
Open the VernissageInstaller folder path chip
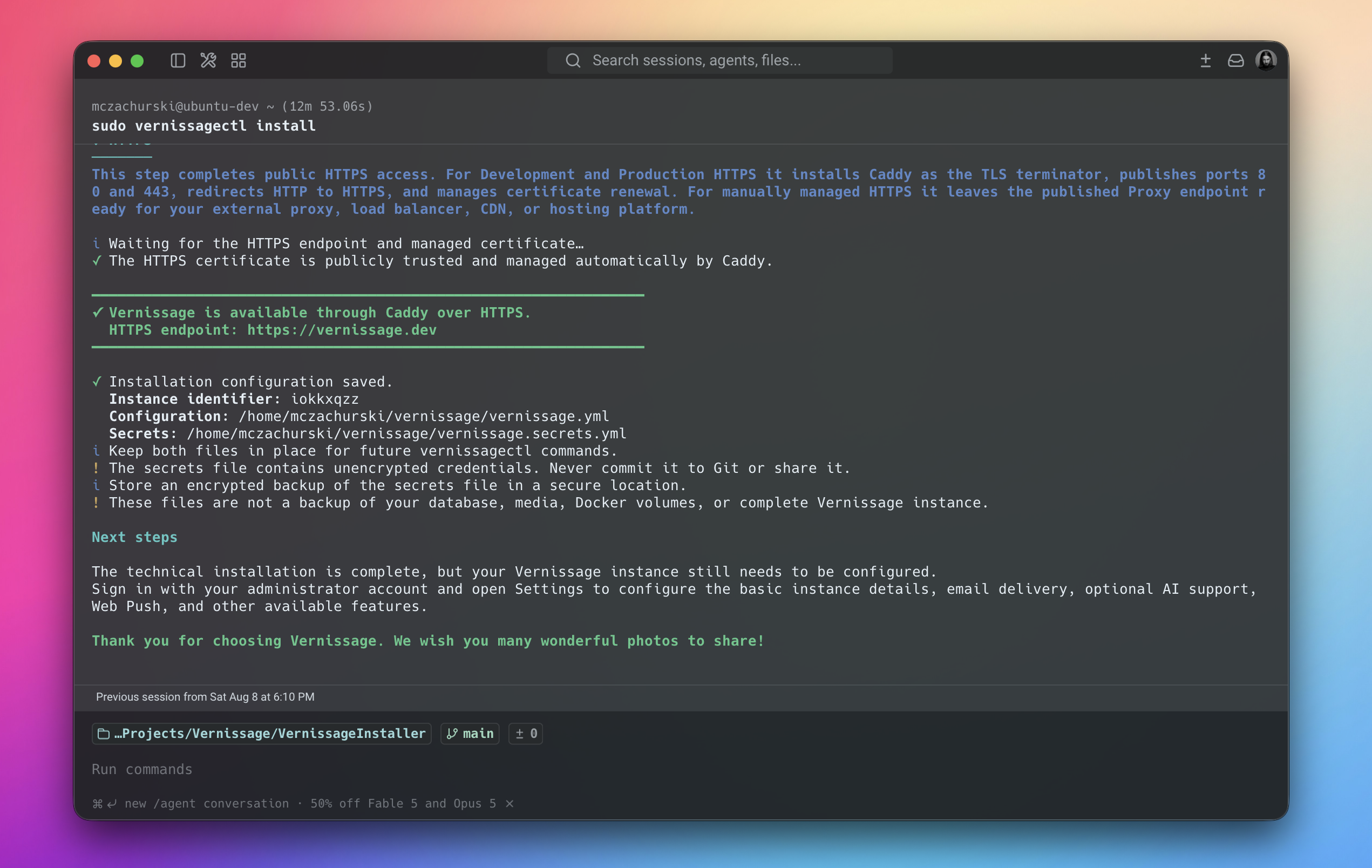tap(262, 734)
